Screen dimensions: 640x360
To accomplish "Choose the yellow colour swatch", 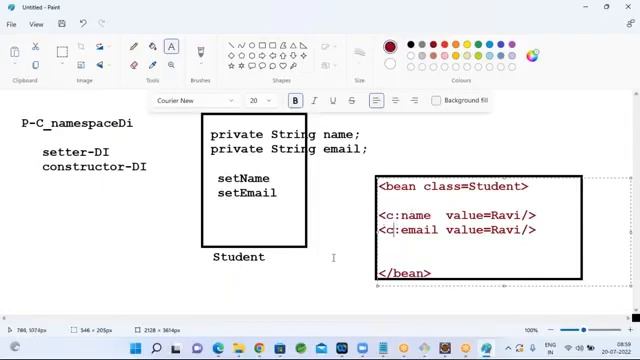I will (x=467, y=44).
